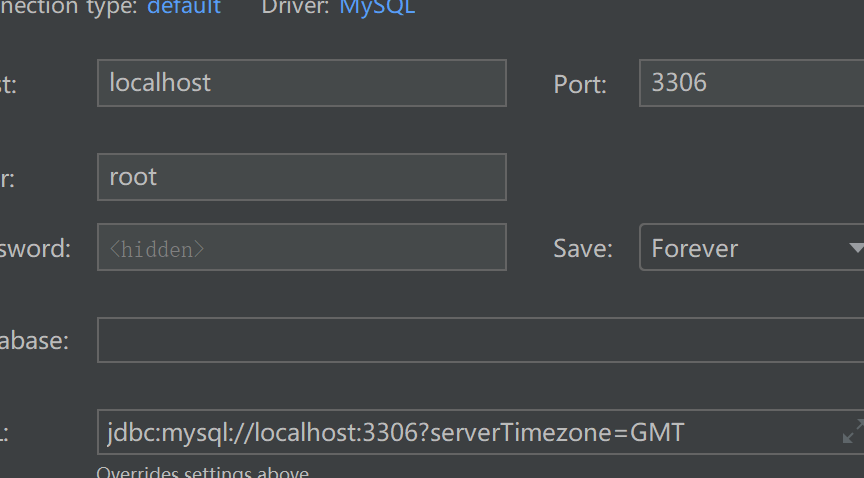Click the empty Database input field
Viewport: 864px width, 478px height.
click(x=480, y=340)
